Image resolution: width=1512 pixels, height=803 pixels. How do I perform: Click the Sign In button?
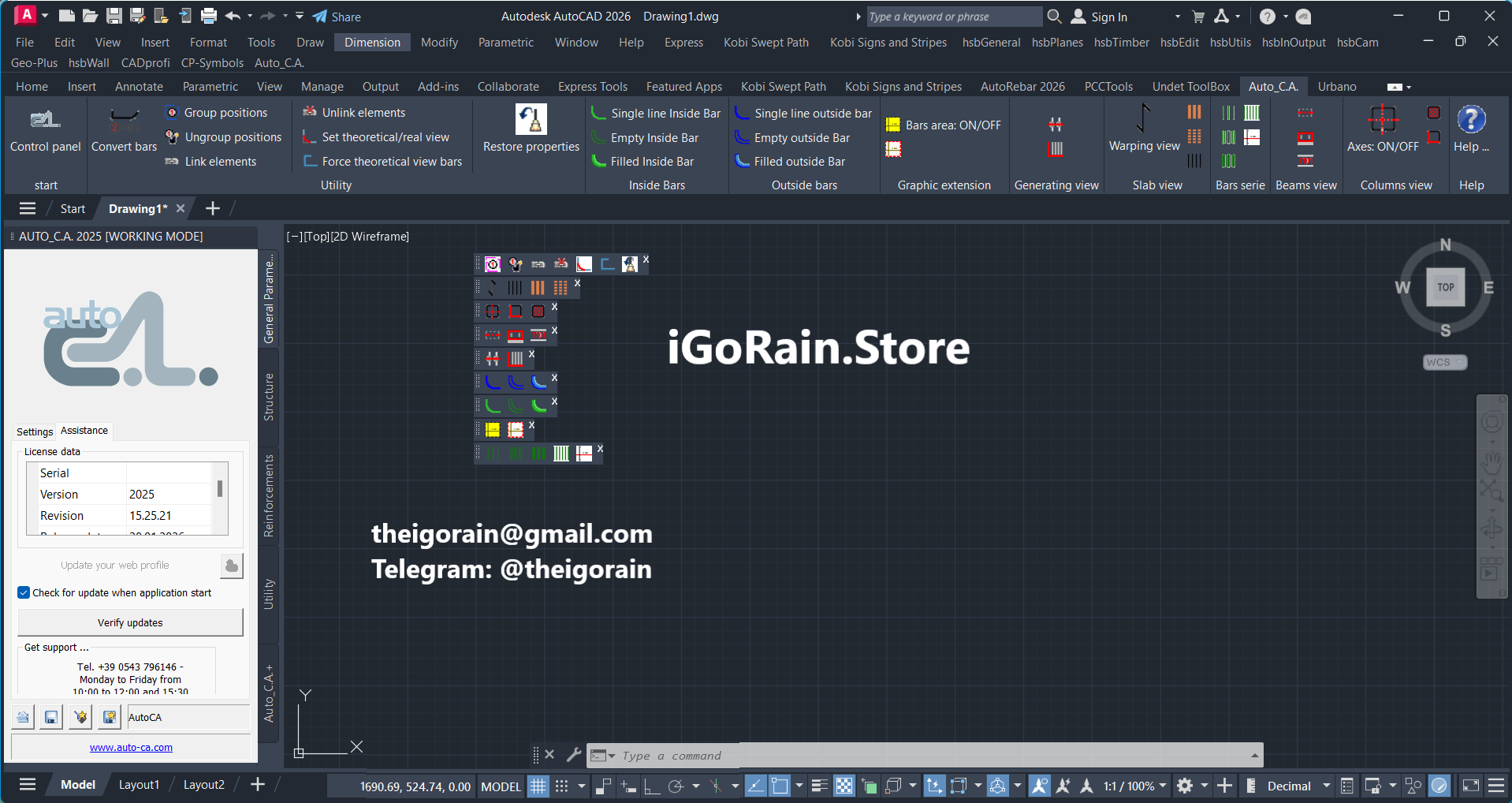tap(1099, 17)
